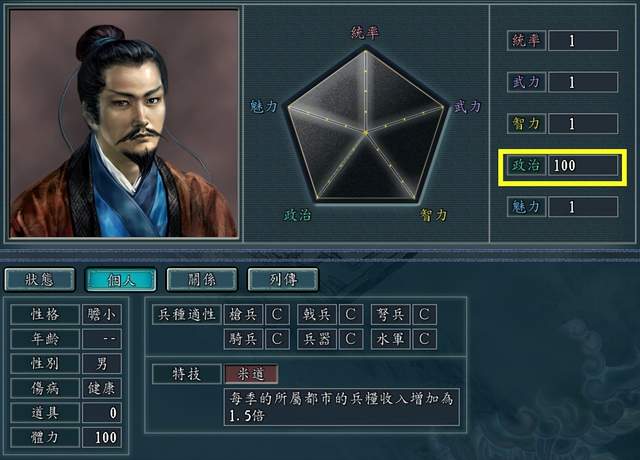Change the 槍兵 aptitude grade C
The height and width of the screenshot is (460, 640).
(x=277, y=314)
